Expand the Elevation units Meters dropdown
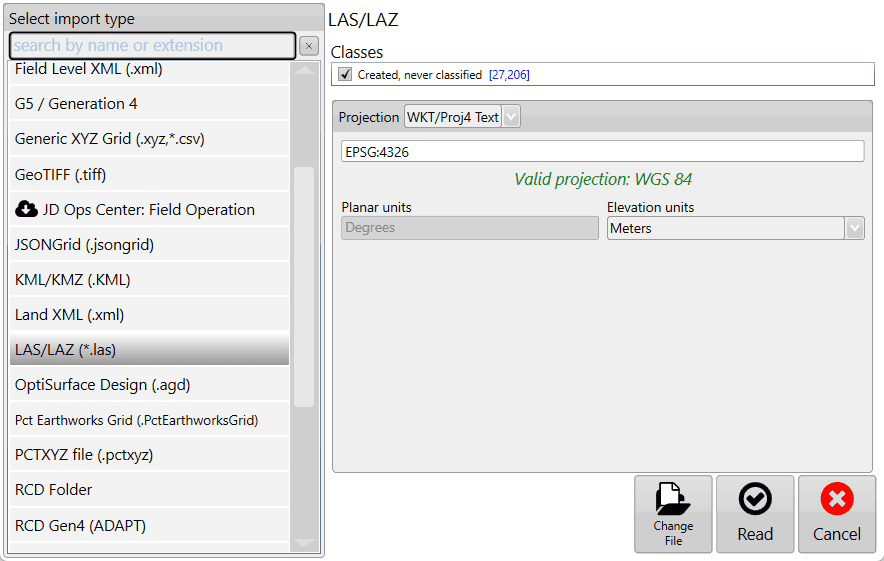This screenshot has width=884, height=561. pyautogui.click(x=854, y=228)
